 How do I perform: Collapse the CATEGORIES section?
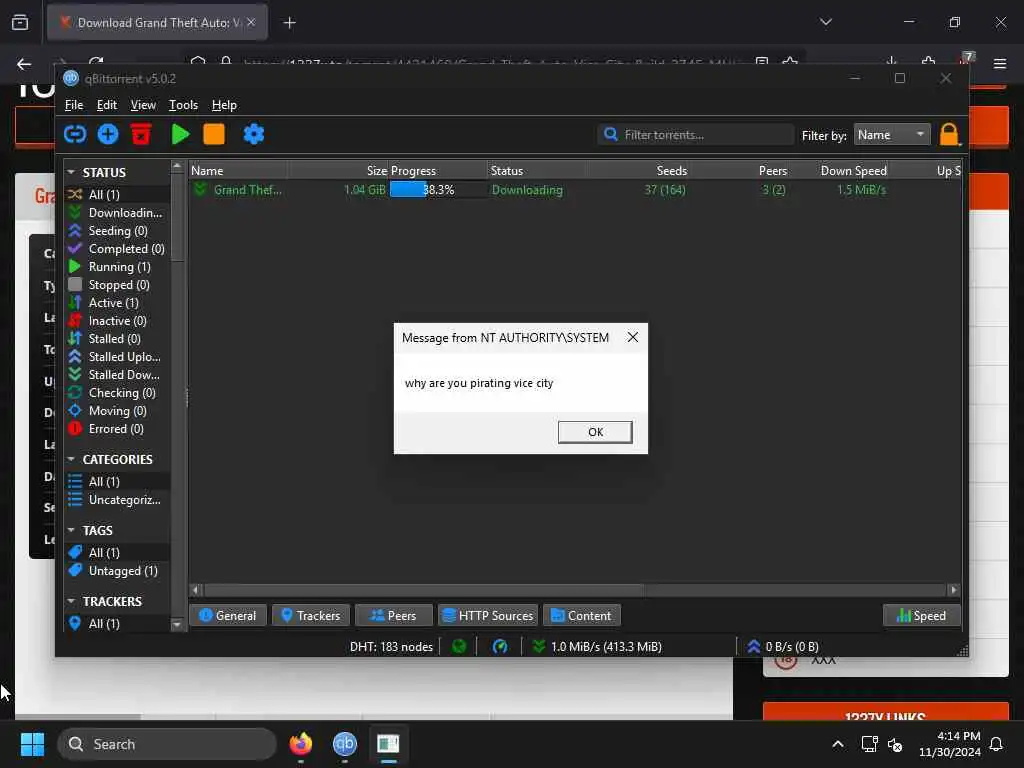tap(71, 459)
